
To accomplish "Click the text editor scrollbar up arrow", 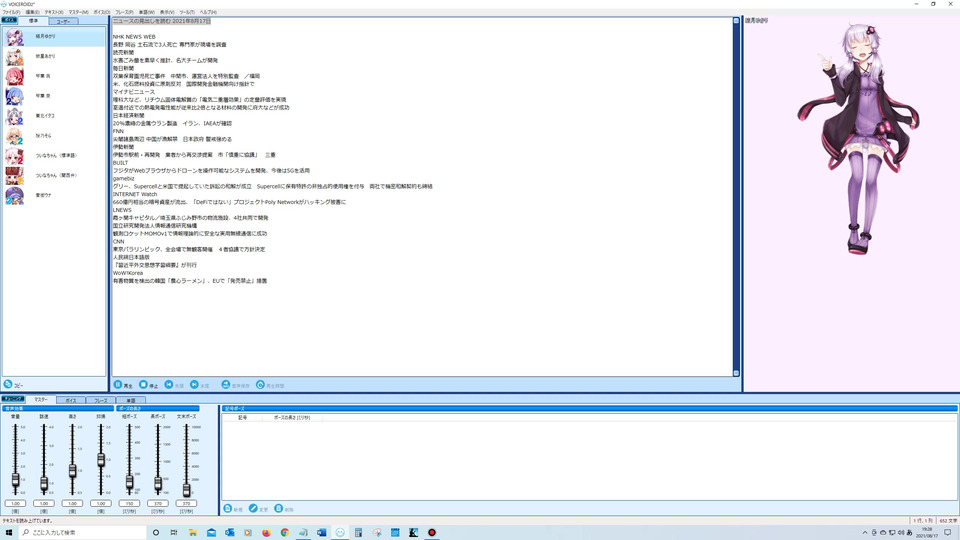I will pyautogui.click(x=736, y=21).
